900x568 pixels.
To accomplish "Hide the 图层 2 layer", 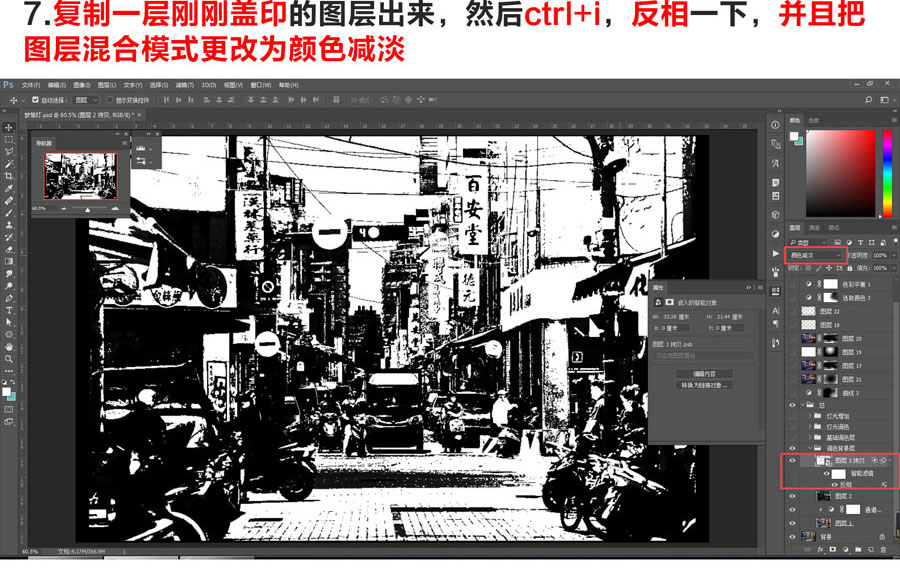I will point(793,496).
